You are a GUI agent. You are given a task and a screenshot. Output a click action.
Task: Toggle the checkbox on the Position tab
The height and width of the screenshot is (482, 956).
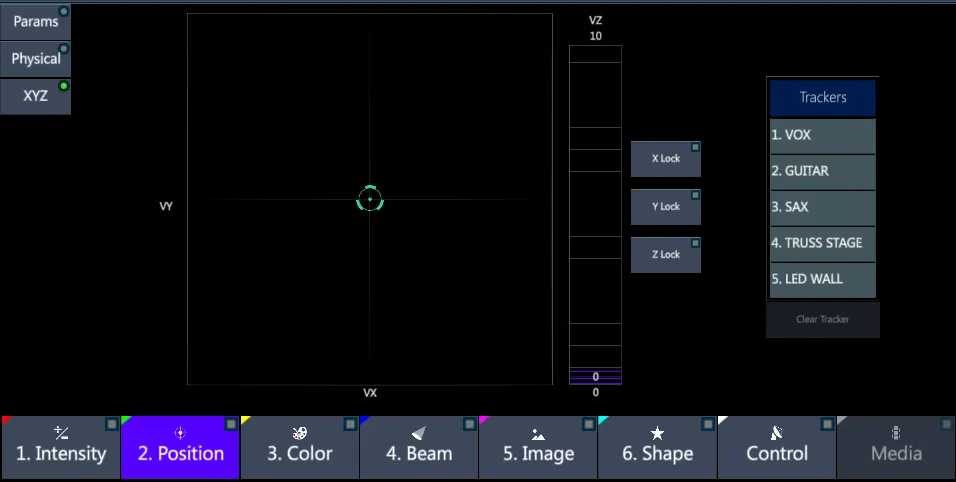[231, 424]
